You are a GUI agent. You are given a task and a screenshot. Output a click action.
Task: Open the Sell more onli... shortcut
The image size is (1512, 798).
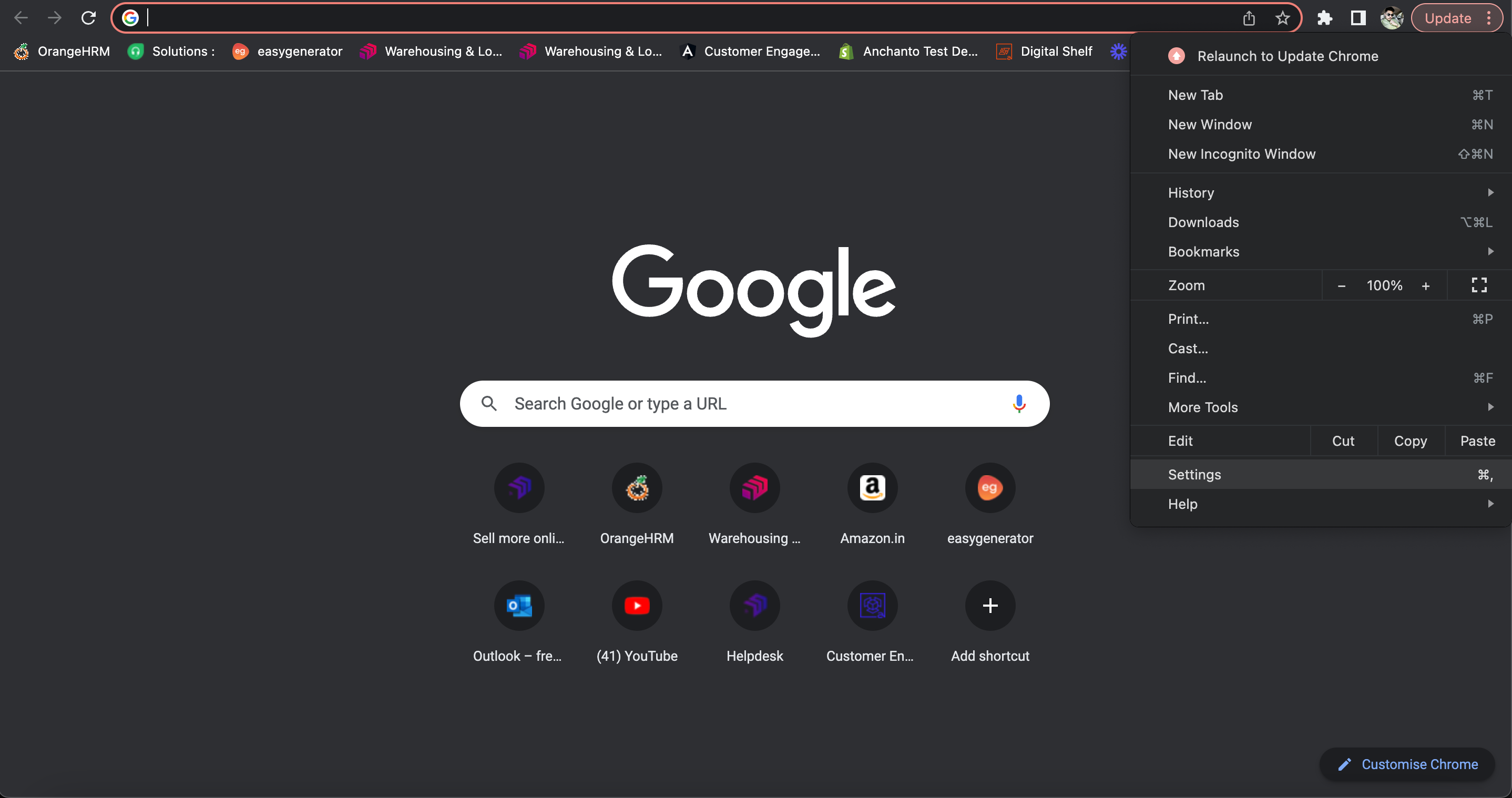coord(519,505)
